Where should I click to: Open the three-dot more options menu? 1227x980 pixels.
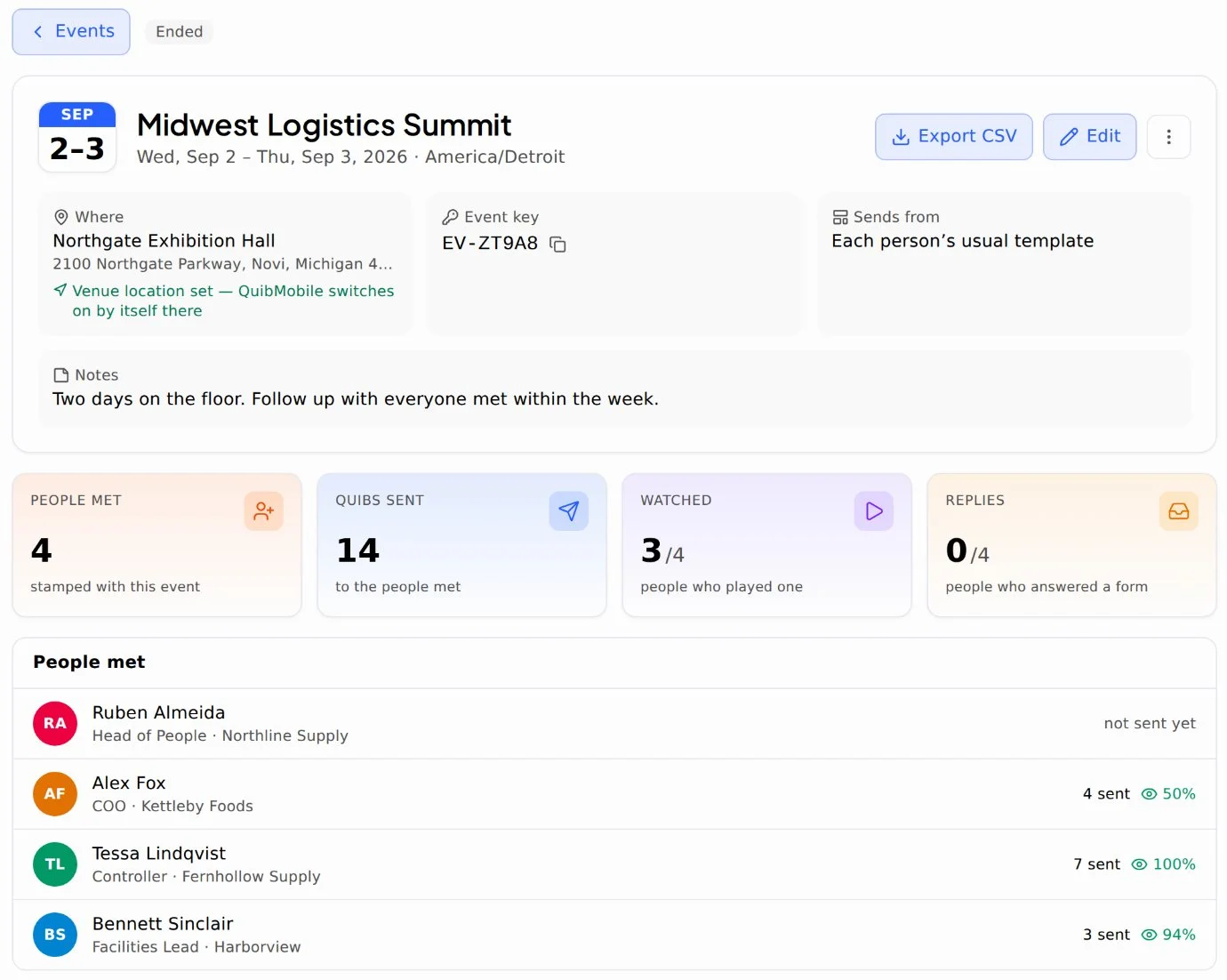tap(1169, 137)
